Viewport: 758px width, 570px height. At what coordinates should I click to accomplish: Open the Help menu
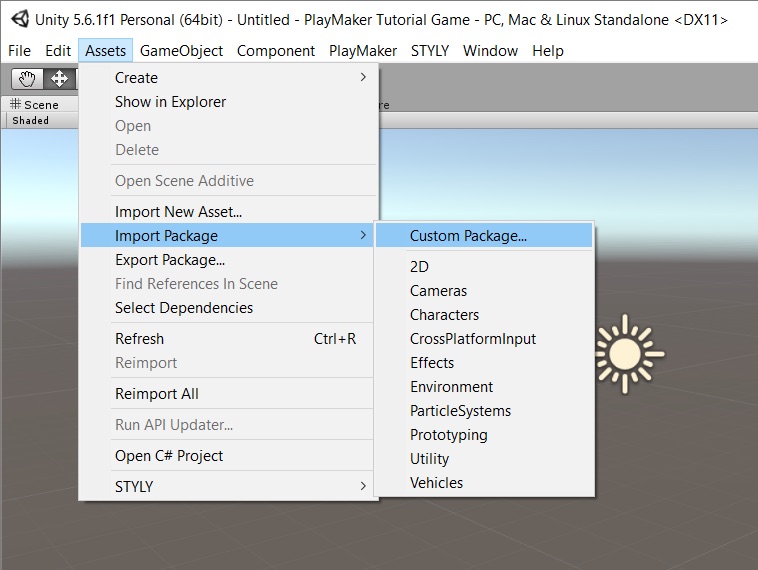point(548,51)
